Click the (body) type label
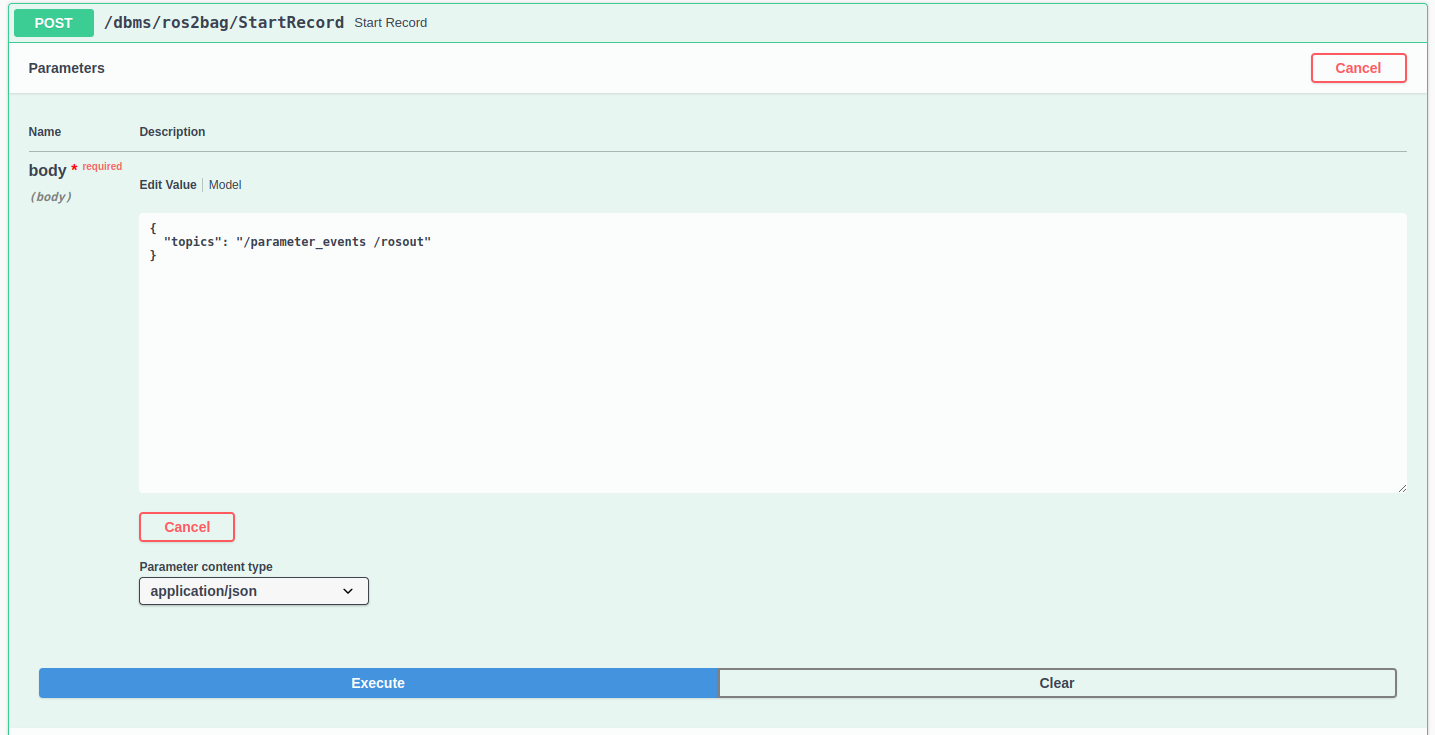This screenshot has width=1435, height=735. tap(50, 196)
